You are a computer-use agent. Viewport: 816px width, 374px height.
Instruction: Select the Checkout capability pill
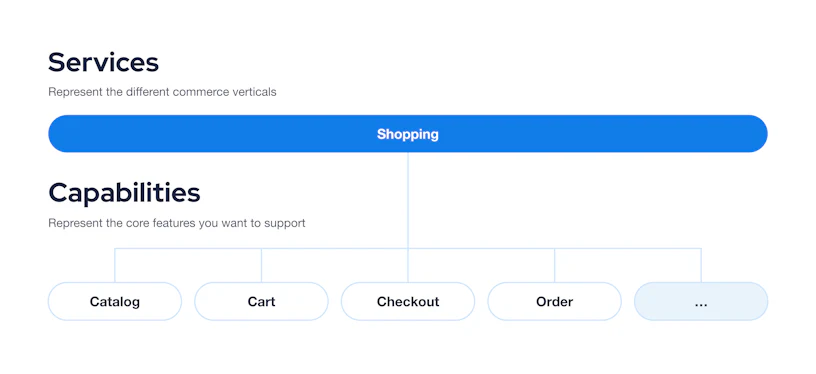click(x=408, y=301)
